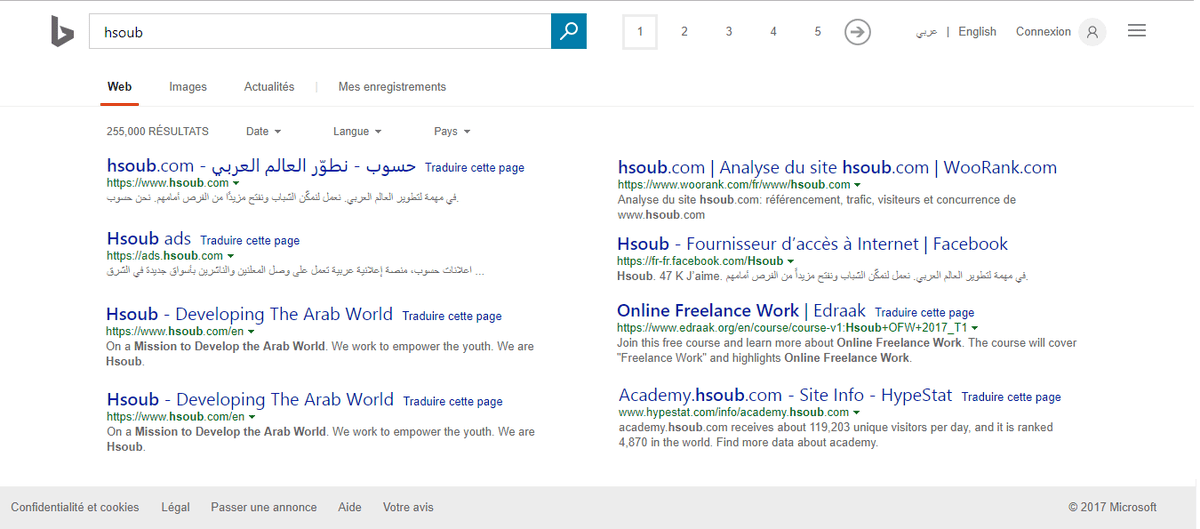Switch language to English
The image size is (1200, 529).
click(977, 32)
